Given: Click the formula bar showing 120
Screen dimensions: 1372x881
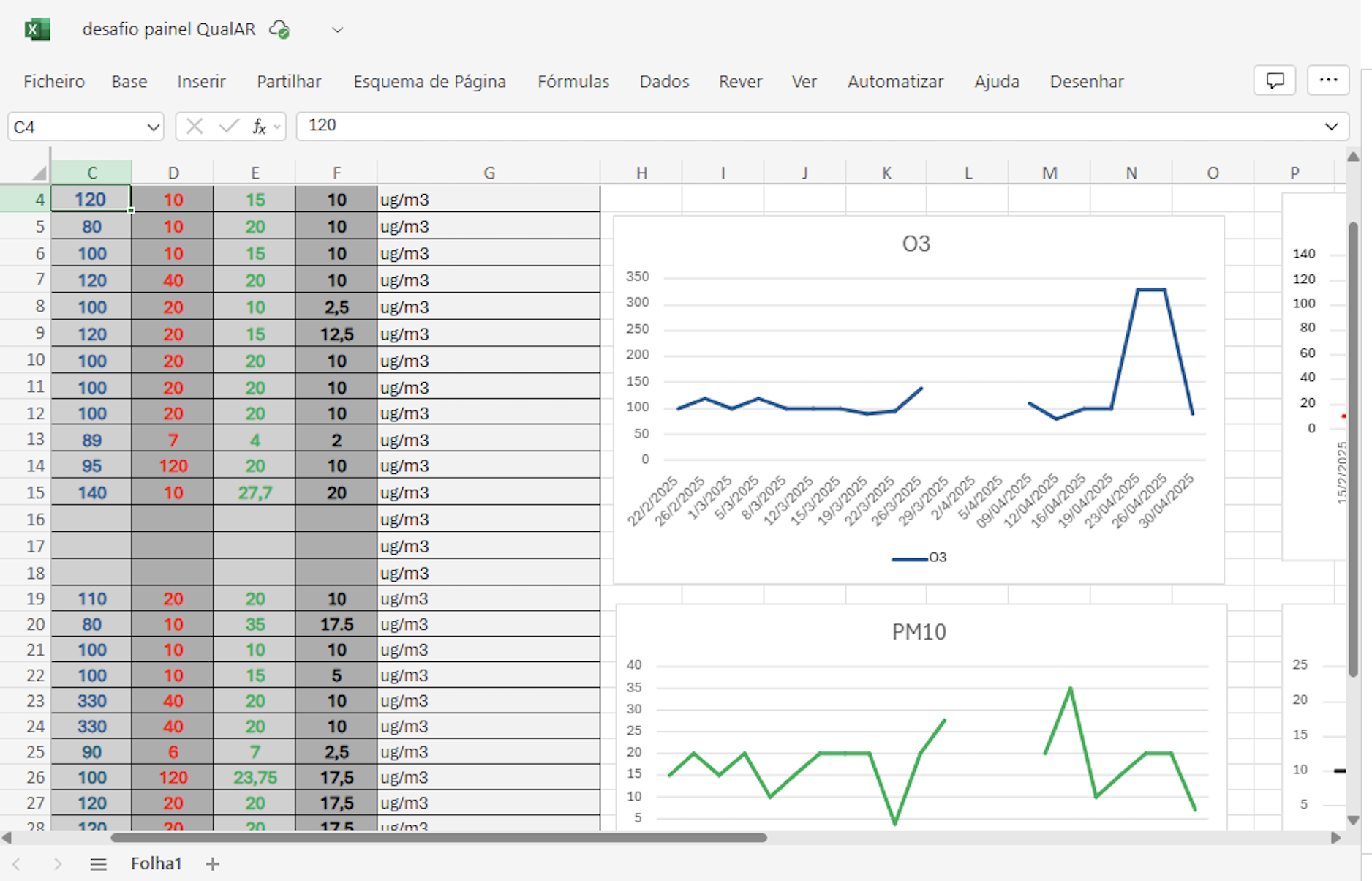Looking at the screenshot, I should [x=808, y=126].
